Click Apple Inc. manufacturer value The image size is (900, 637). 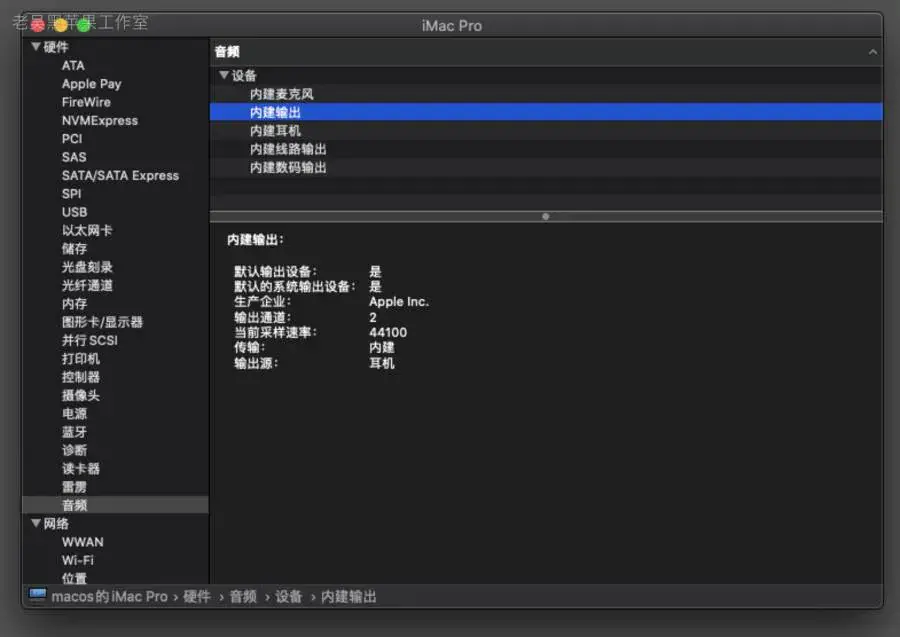point(399,301)
